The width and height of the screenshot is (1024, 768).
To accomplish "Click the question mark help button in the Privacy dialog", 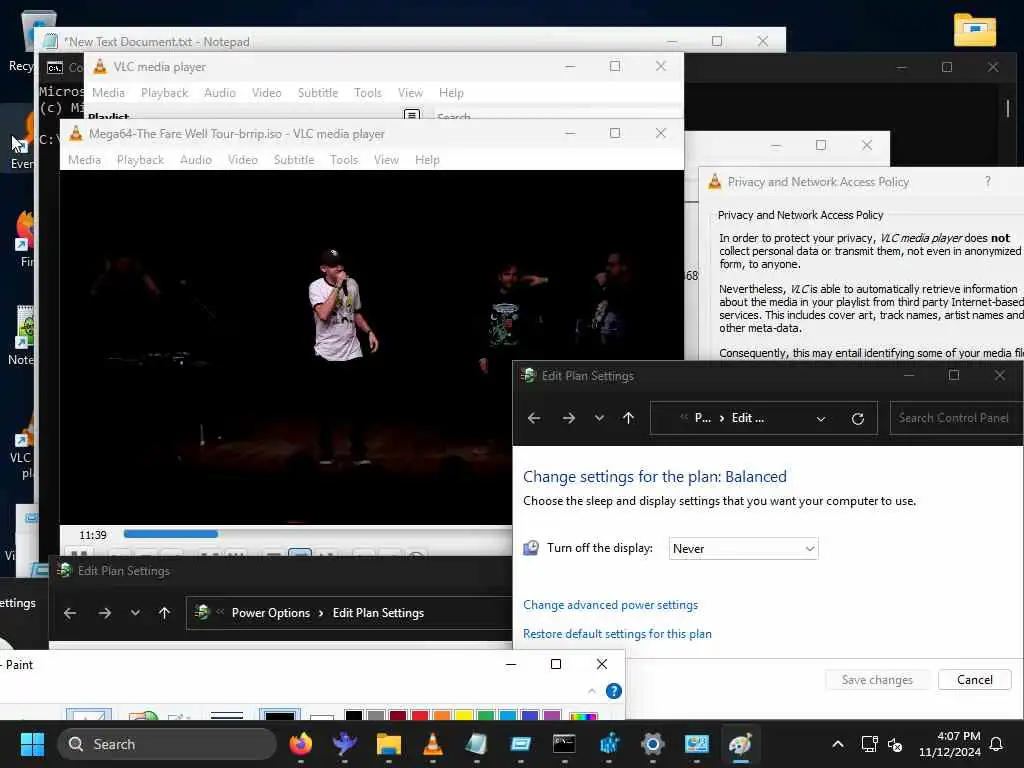I will (987, 182).
